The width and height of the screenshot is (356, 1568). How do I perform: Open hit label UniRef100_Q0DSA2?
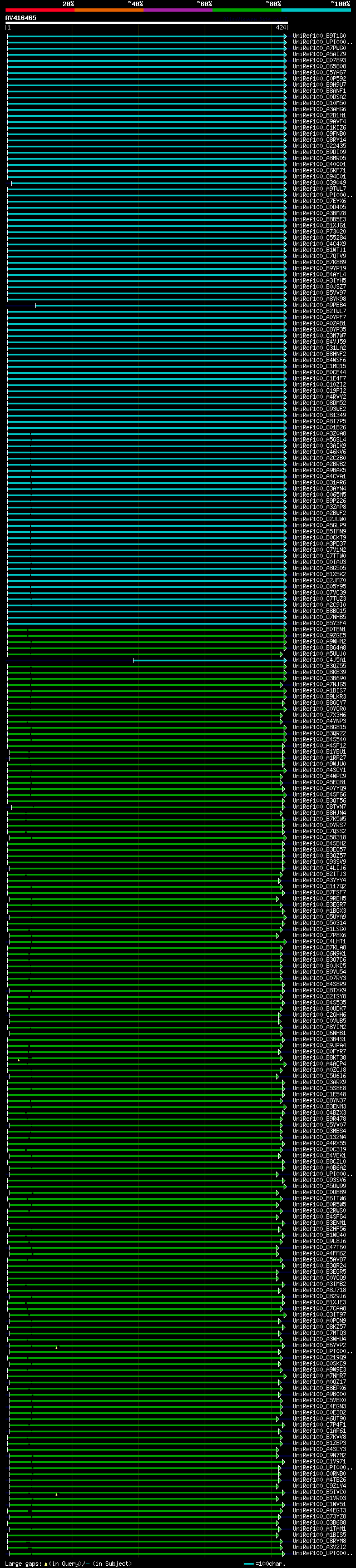tap(319, 97)
